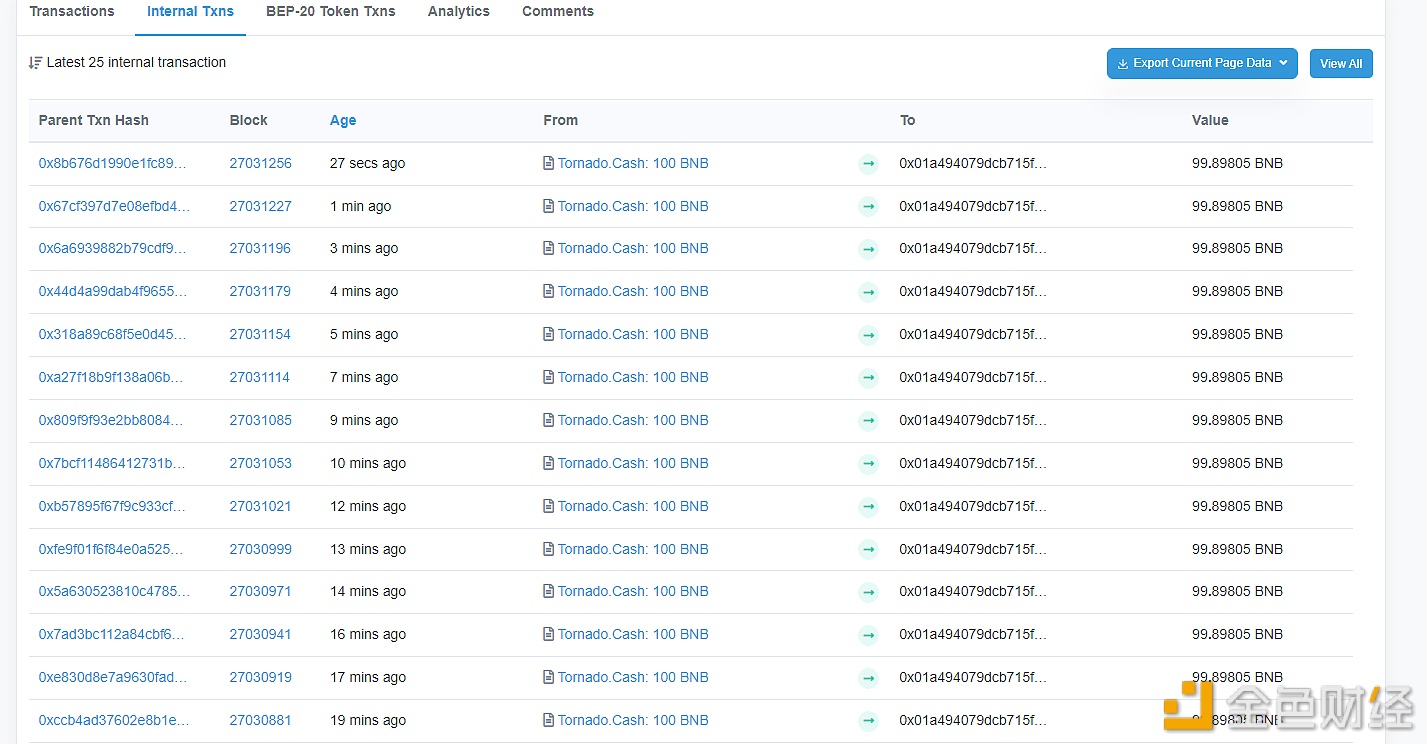Open the Analytics tab
The image size is (1427, 744).
pyautogui.click(x=458, y=11)
